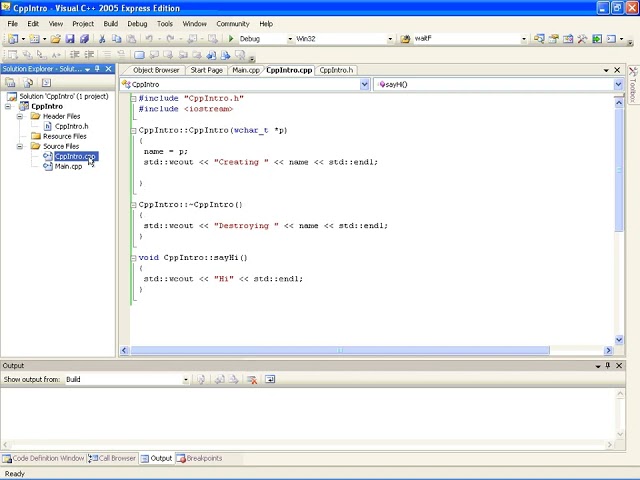Pin the Output pane with the auto-hide pushpin
Screen dimensions: 640x480
608,365
